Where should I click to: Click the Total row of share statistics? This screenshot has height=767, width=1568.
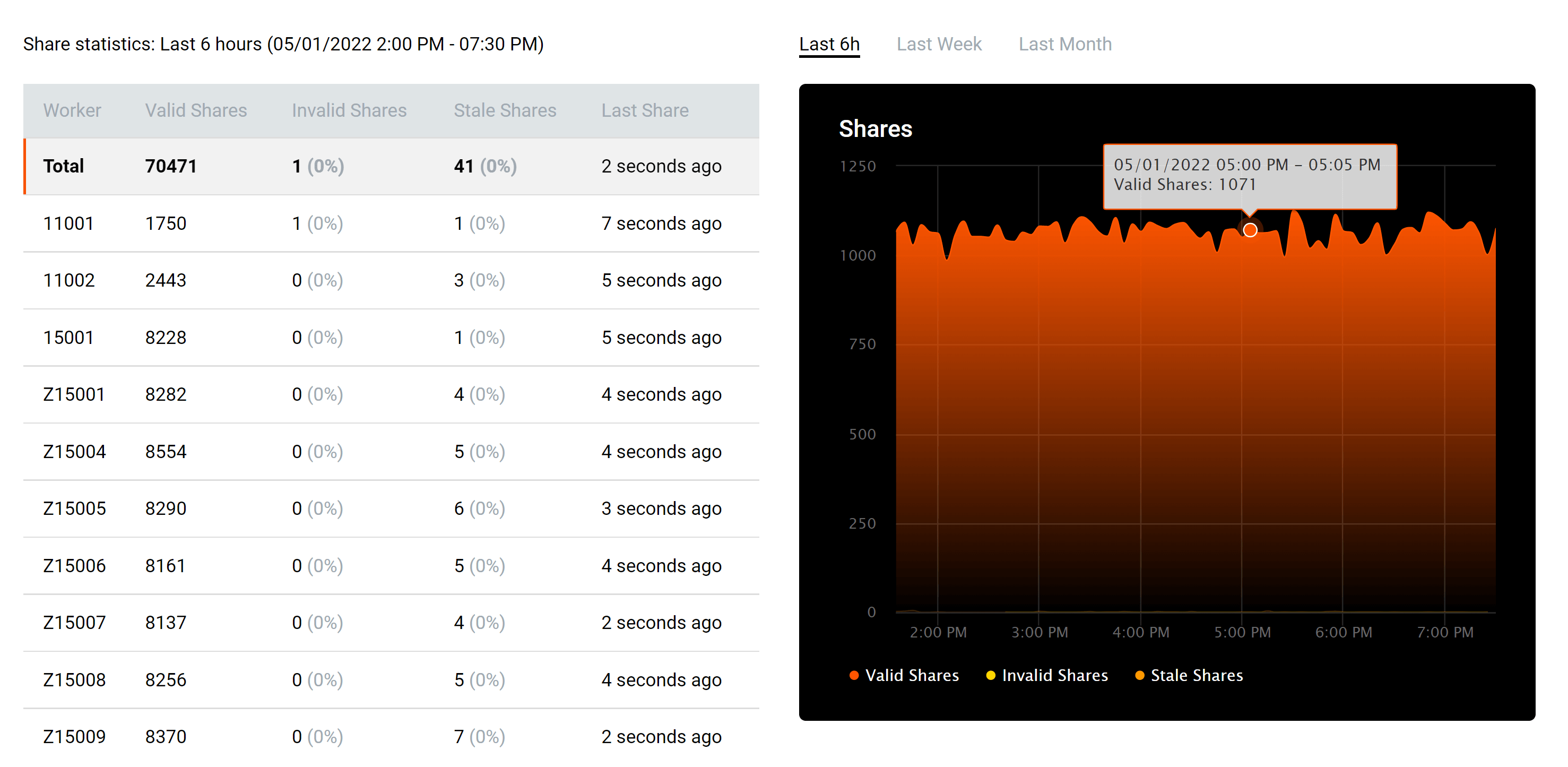click(63, 166)
